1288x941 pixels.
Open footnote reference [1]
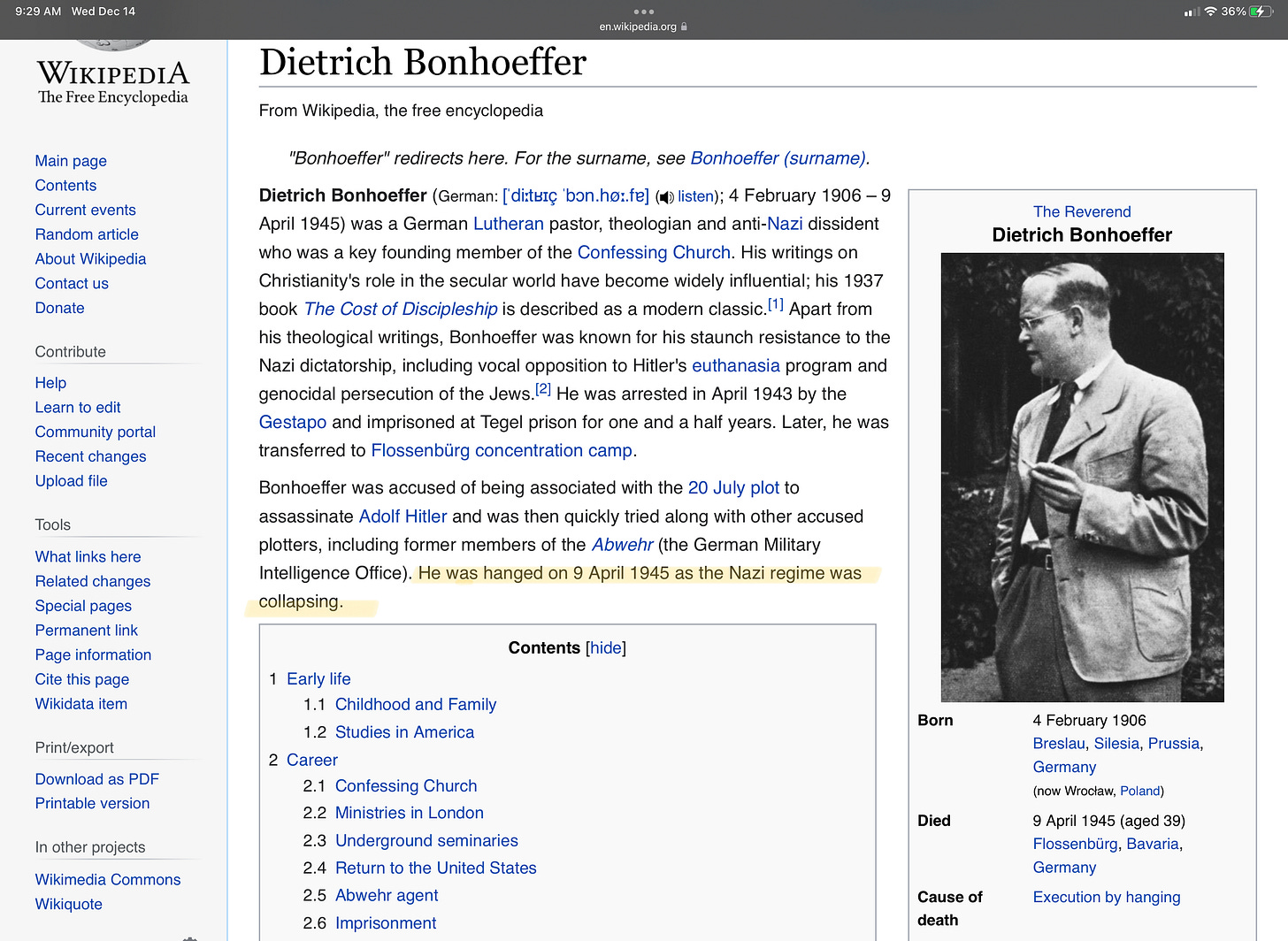pos(775,304)
